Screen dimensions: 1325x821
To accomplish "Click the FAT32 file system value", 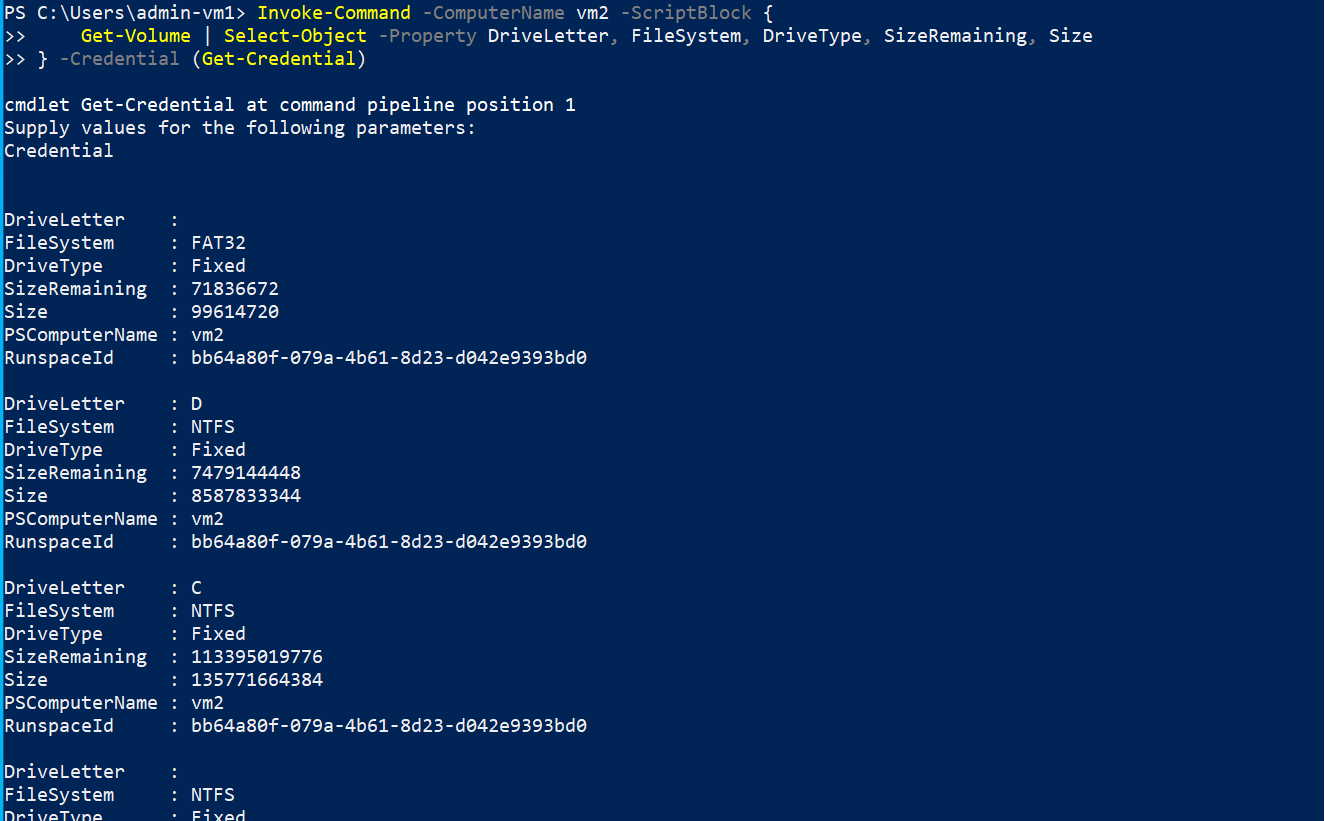I will tap(218, 243).
